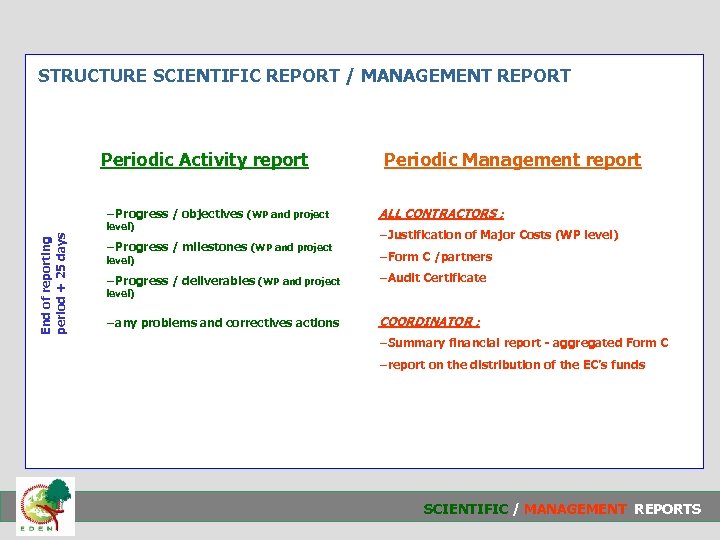Select the 'Audit Certificate' line
This screenshot has width=720, height=540.
[x=433, y=278]
